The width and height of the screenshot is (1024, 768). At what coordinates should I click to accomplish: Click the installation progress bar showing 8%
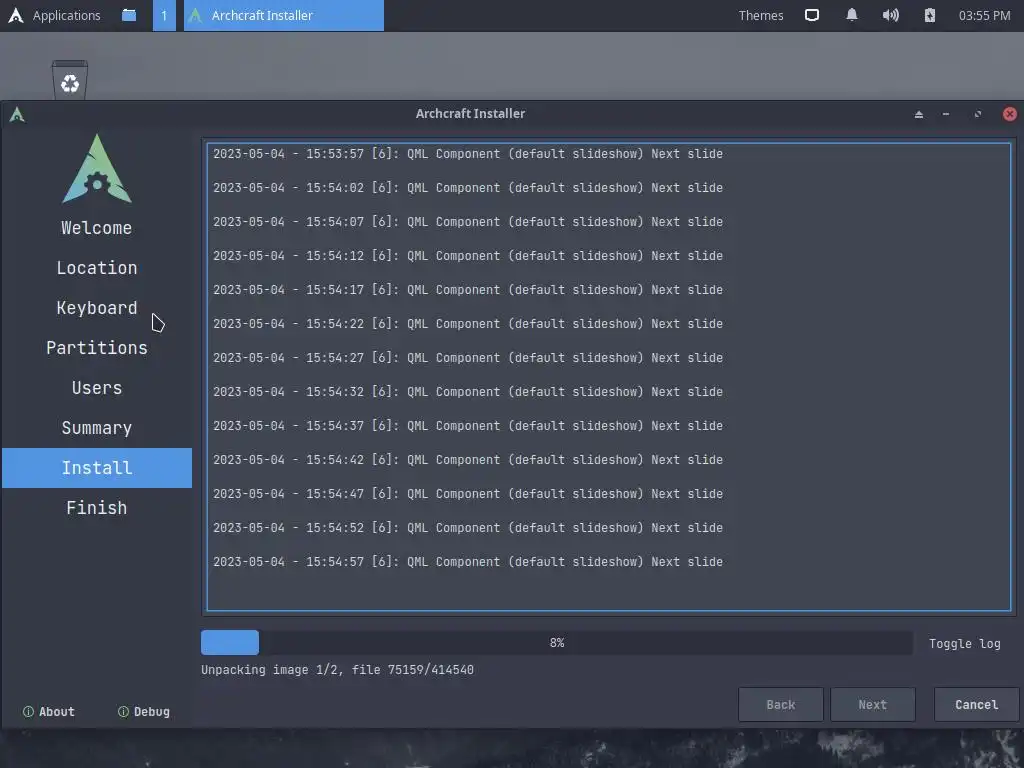coord(556,643)
